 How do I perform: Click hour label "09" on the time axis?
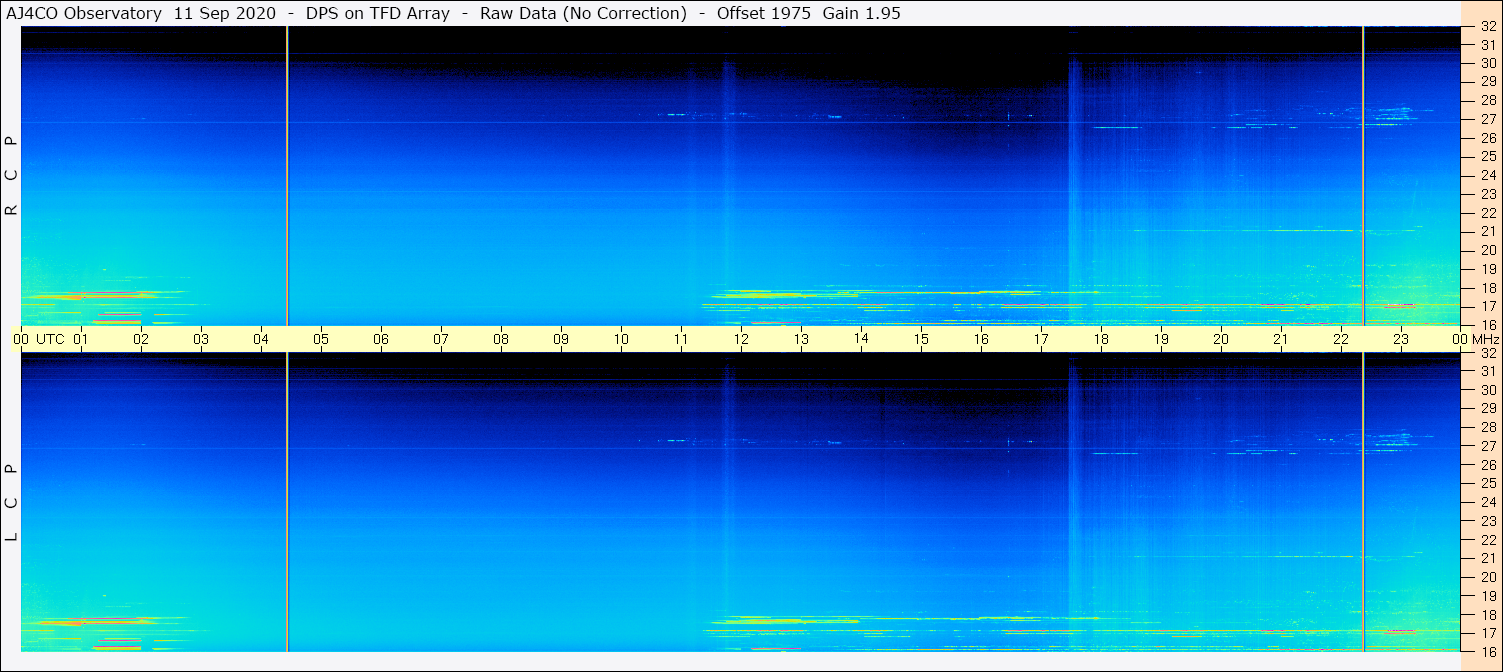coord(561,339)
